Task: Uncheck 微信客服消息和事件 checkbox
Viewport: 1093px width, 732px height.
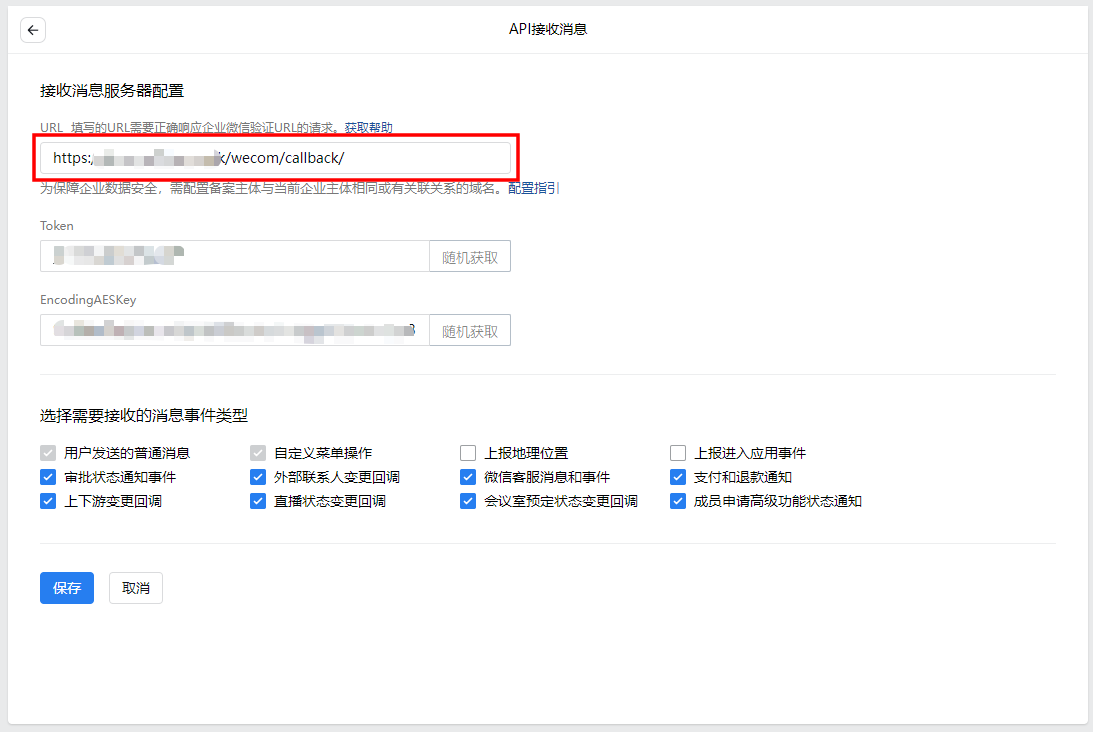Action: coord(468,477)
